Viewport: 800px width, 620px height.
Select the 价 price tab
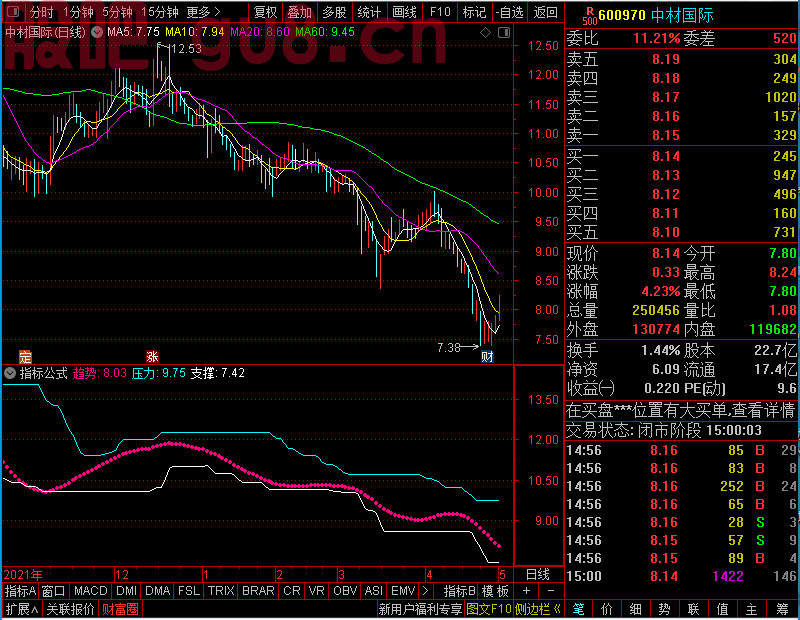[607, 609]
